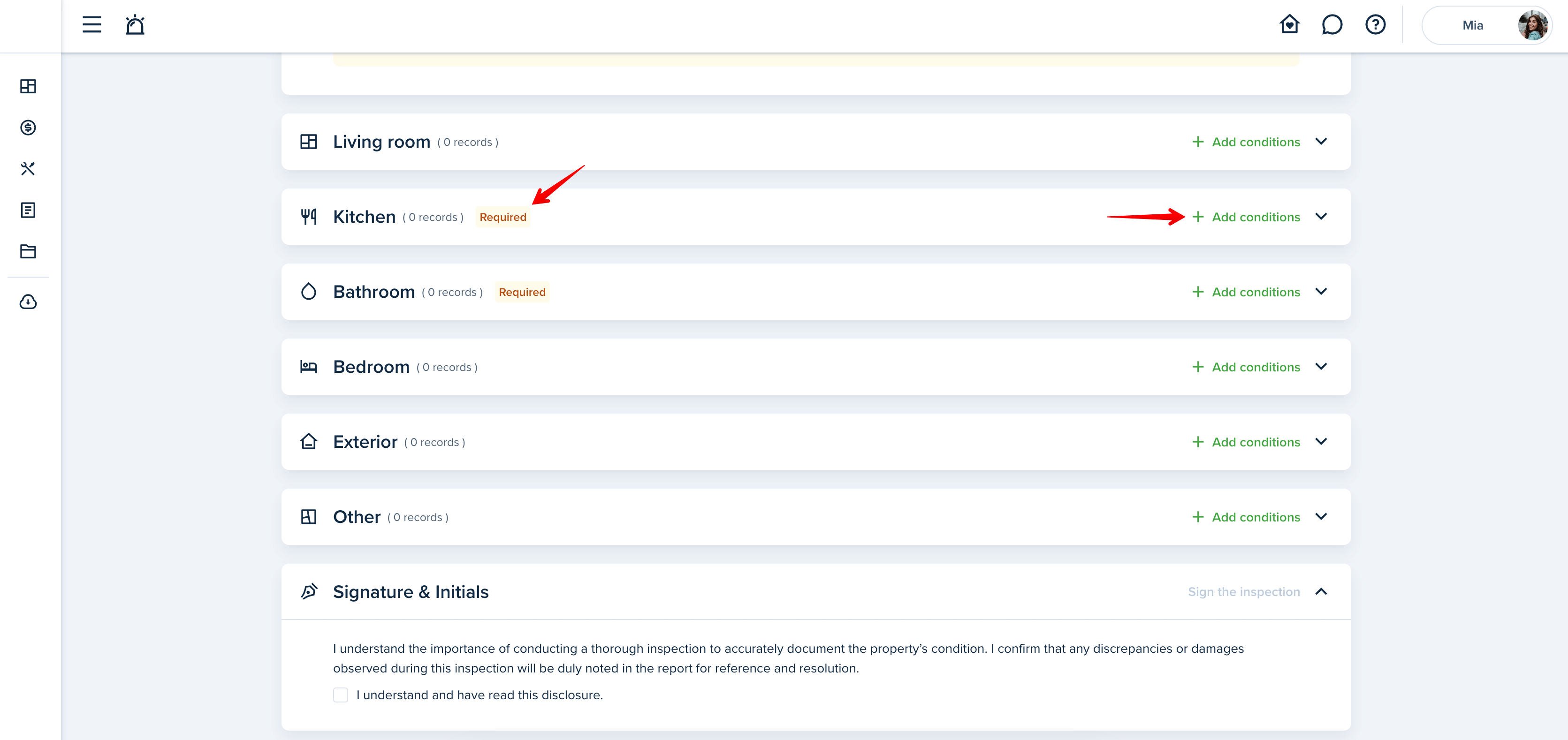This screenshot has height=740, width=1568.
Task: Collapse the Signature & Initials section
Action: click(1321, 591)
